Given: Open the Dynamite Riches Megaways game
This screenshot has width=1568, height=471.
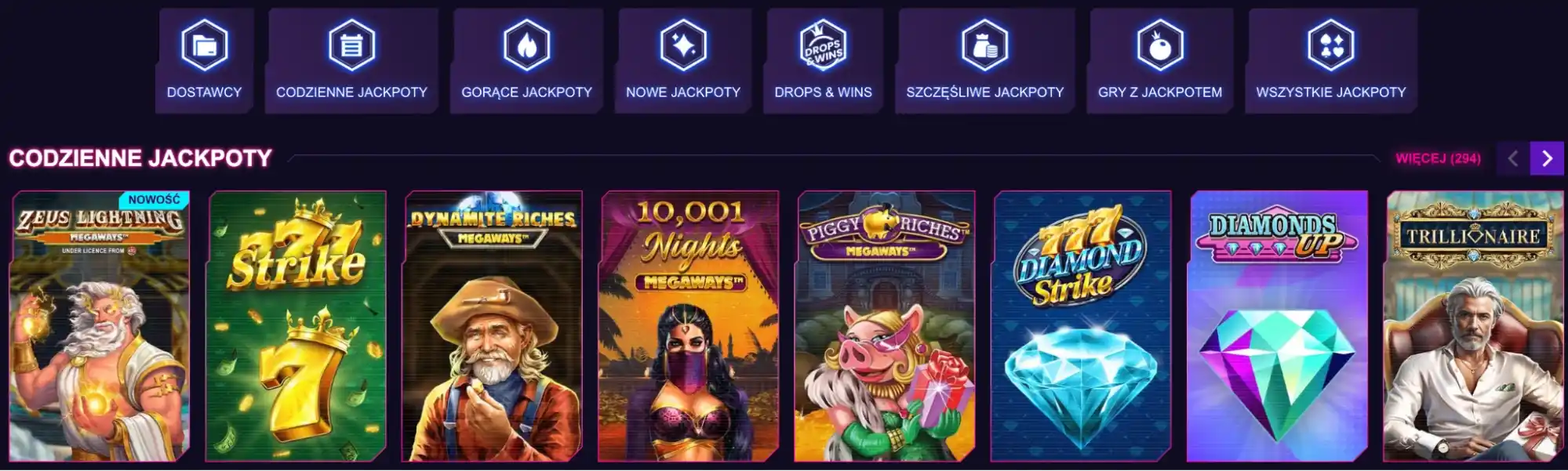Looking at the screenshot, I should click(492, 326).
